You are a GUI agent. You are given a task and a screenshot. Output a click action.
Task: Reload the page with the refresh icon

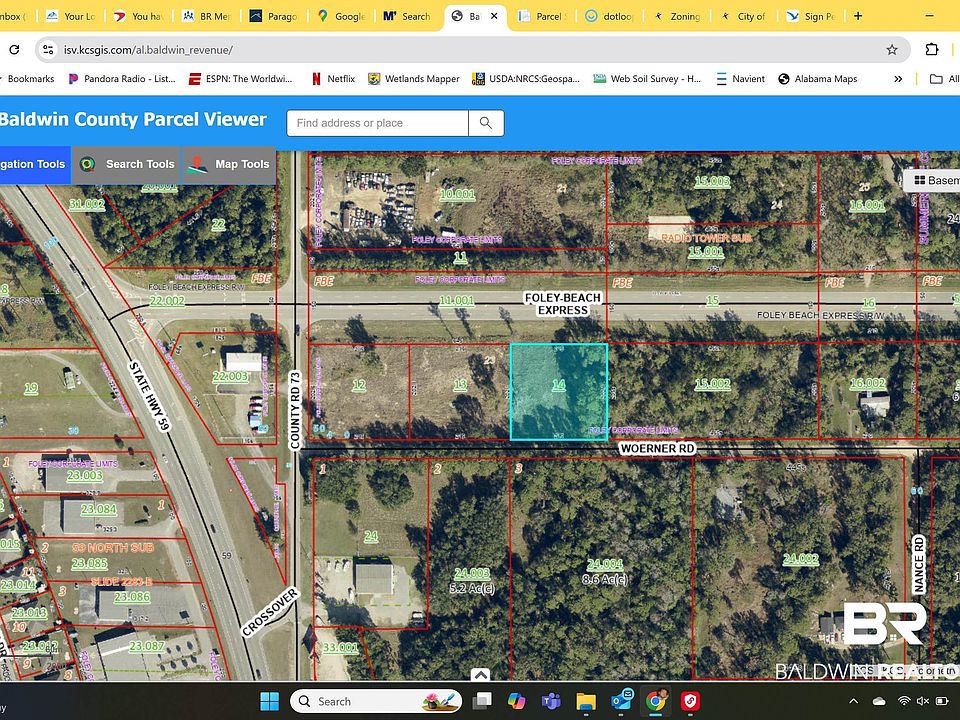point(14,50)
